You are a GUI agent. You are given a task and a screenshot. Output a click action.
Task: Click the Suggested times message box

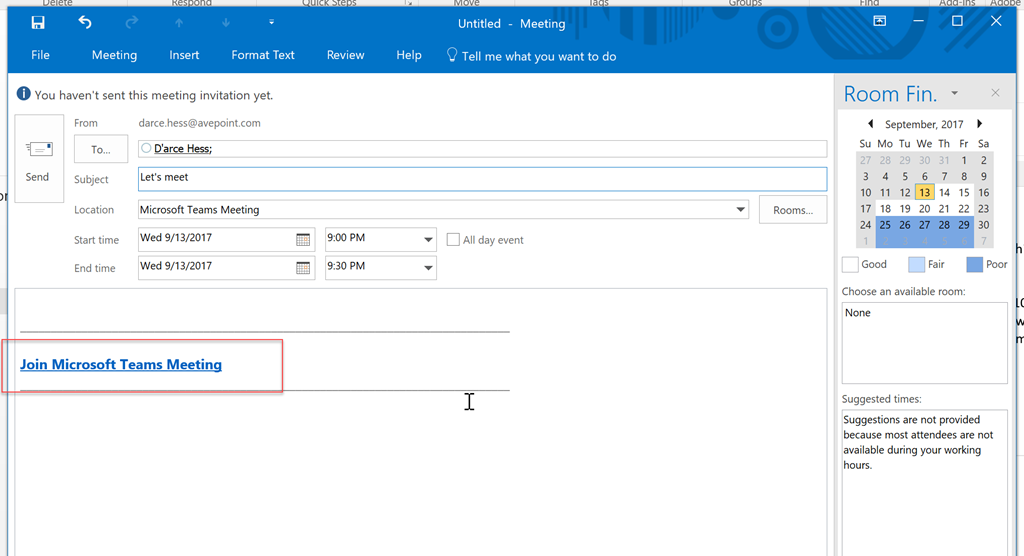click(925, 482)
